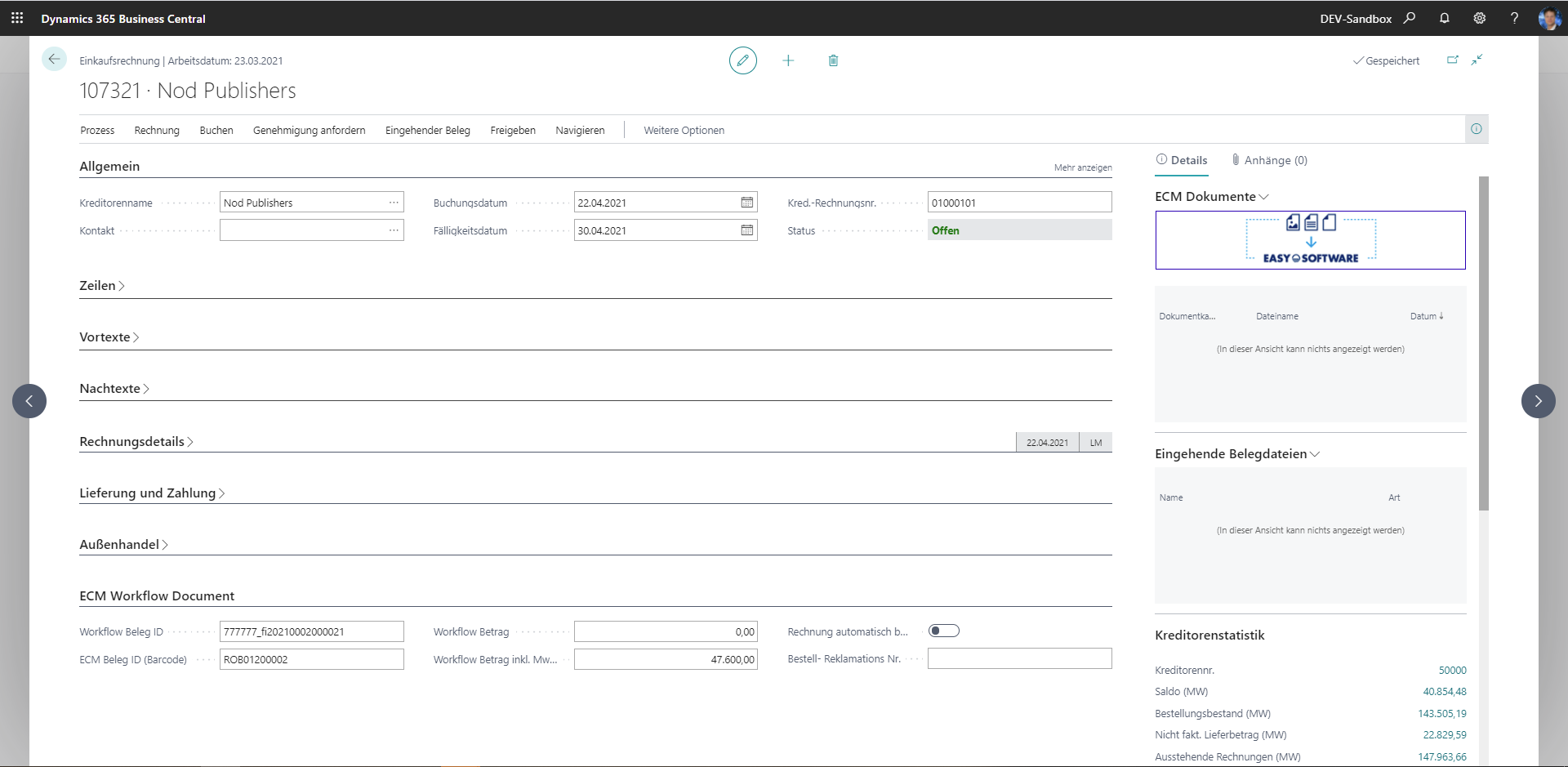Open Nicht fakt. Lieferbetrag value 22.829,59

click(x=1445, y=735)
